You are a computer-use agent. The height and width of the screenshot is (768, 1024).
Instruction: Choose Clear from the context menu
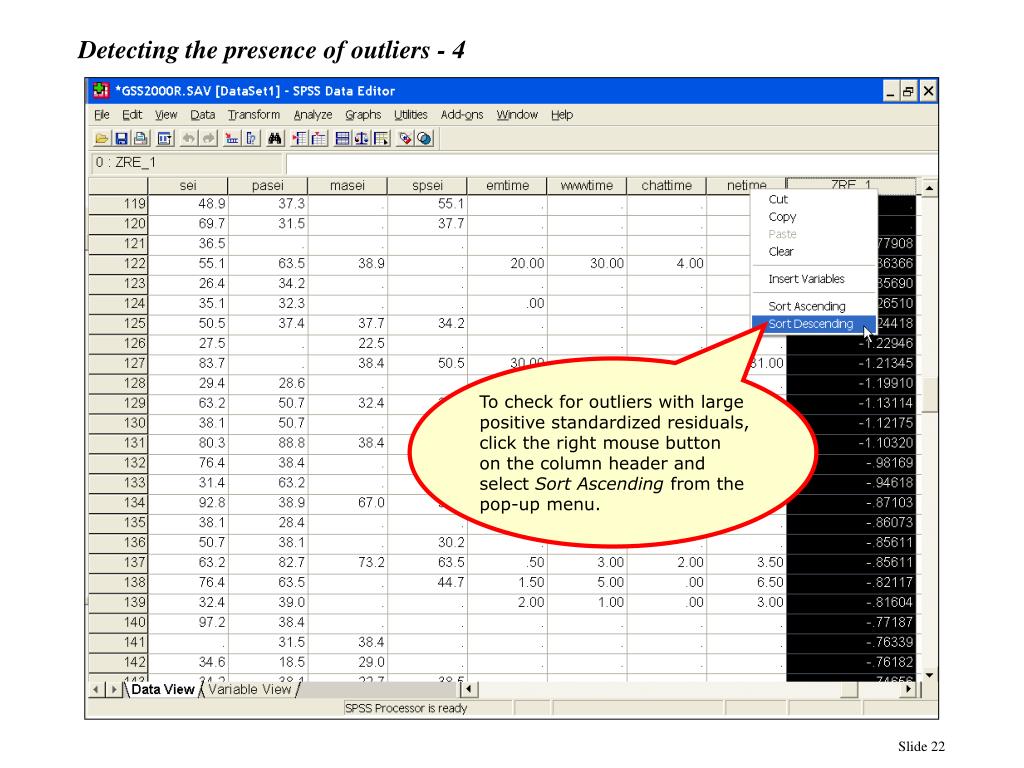click(814, 251)
